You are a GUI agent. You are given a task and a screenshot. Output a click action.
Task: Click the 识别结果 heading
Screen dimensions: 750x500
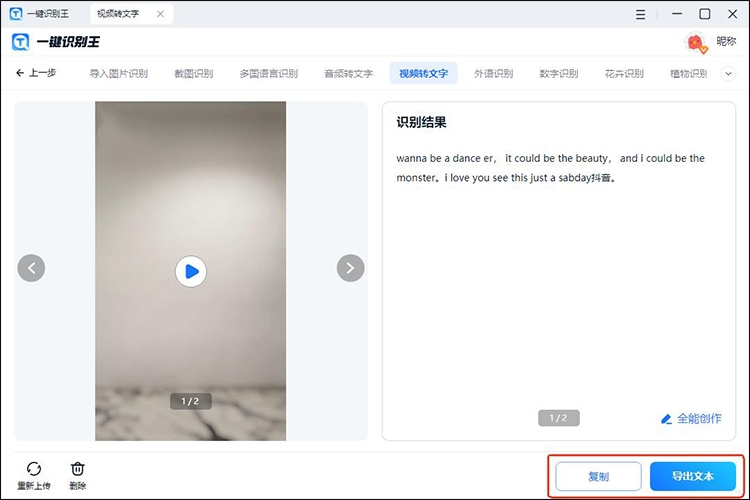(421, 122)
